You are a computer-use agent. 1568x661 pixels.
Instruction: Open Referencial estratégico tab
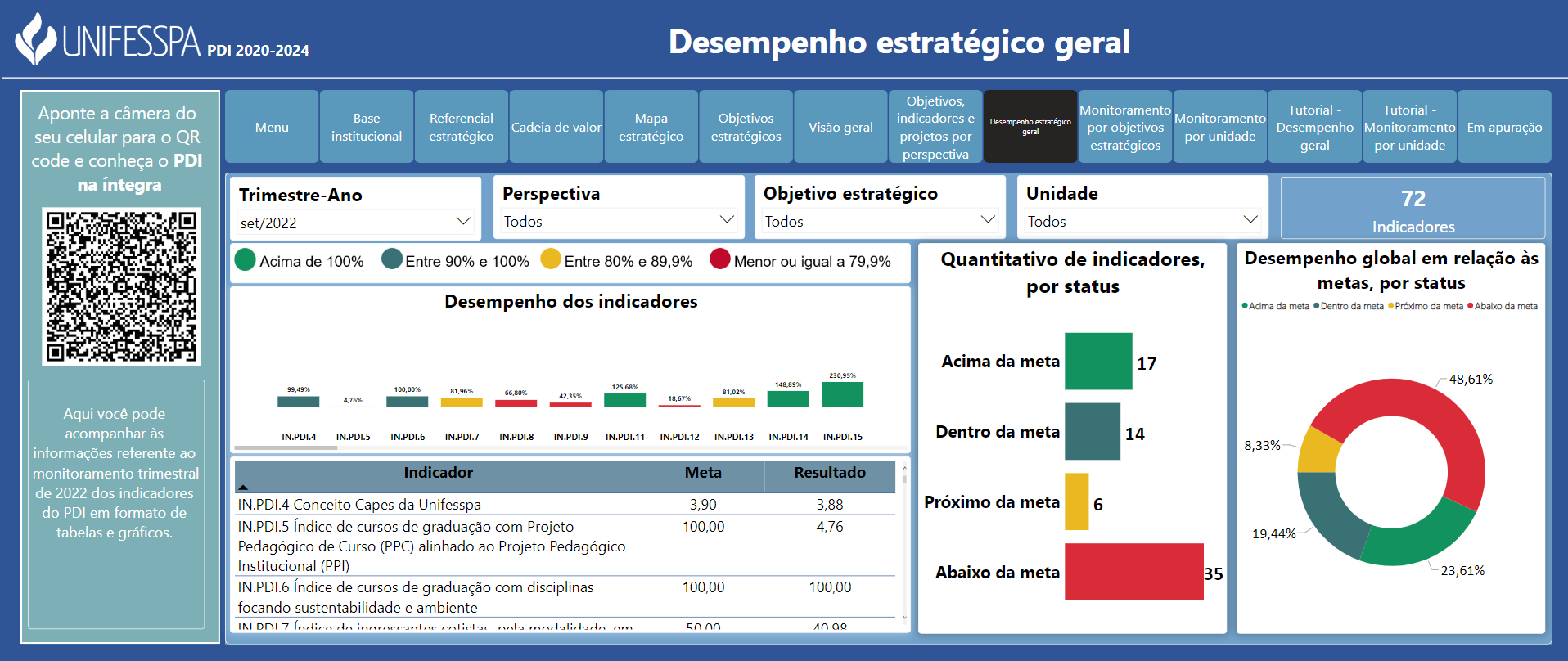(462, 127)
